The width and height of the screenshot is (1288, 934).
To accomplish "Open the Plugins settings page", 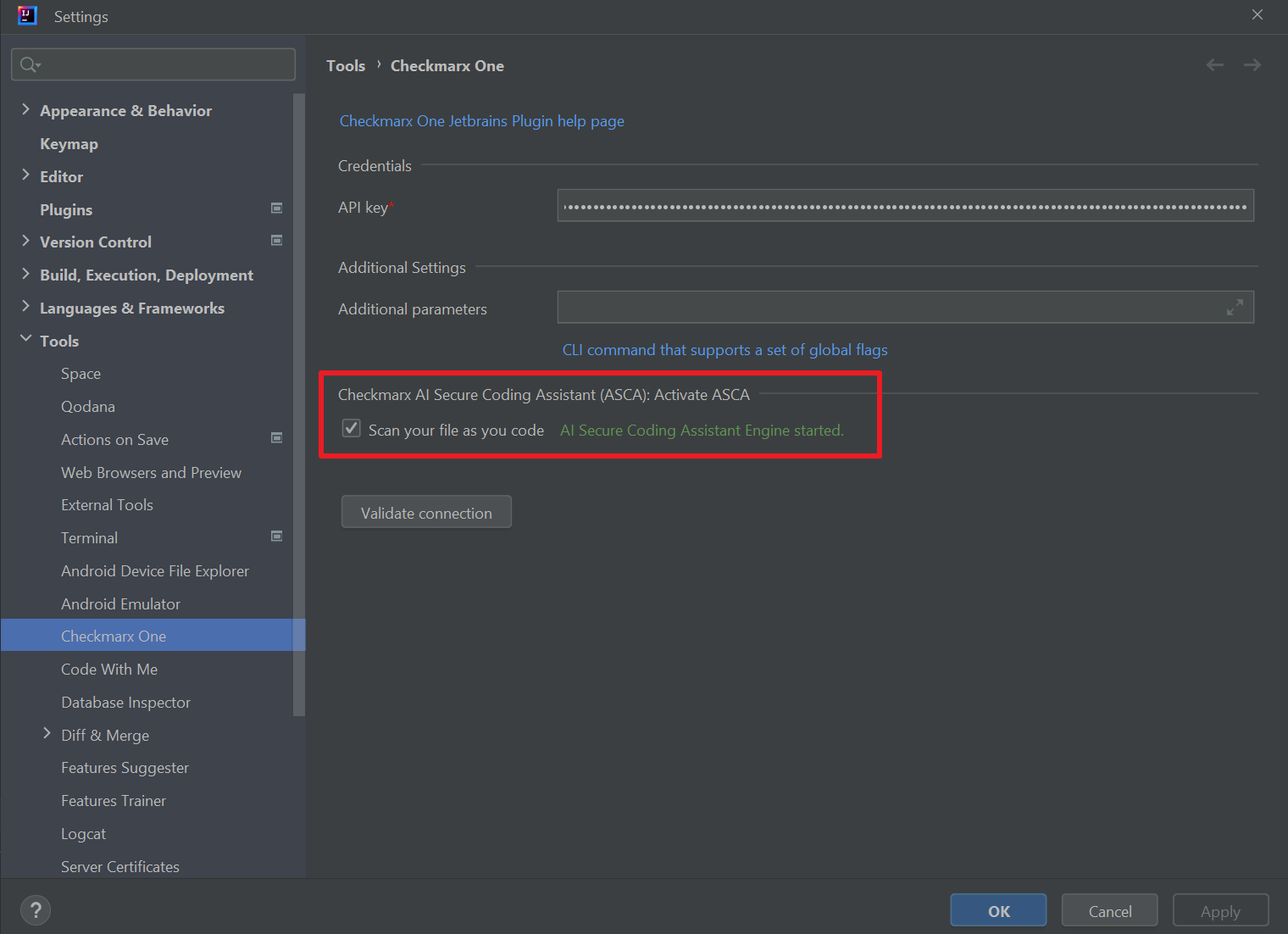I will point(66,209).
